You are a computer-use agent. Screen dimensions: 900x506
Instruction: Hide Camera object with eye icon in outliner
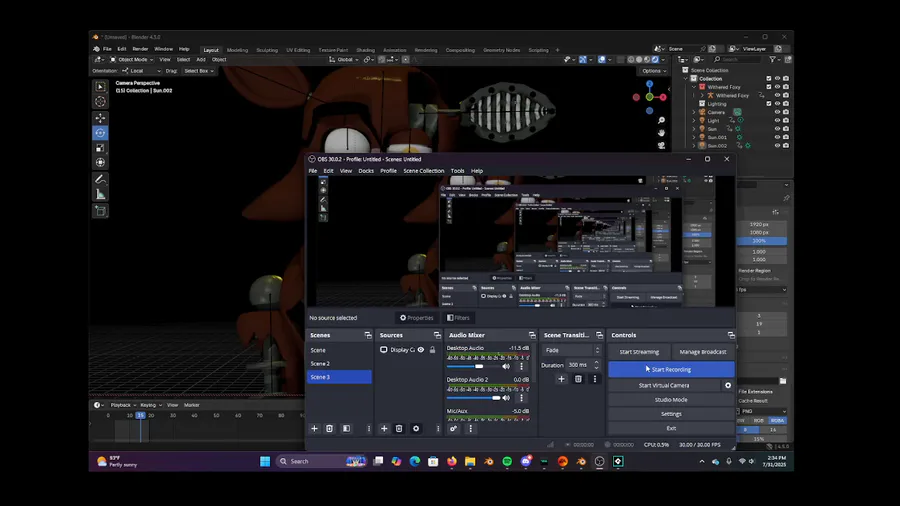click(x=777, y=112)
